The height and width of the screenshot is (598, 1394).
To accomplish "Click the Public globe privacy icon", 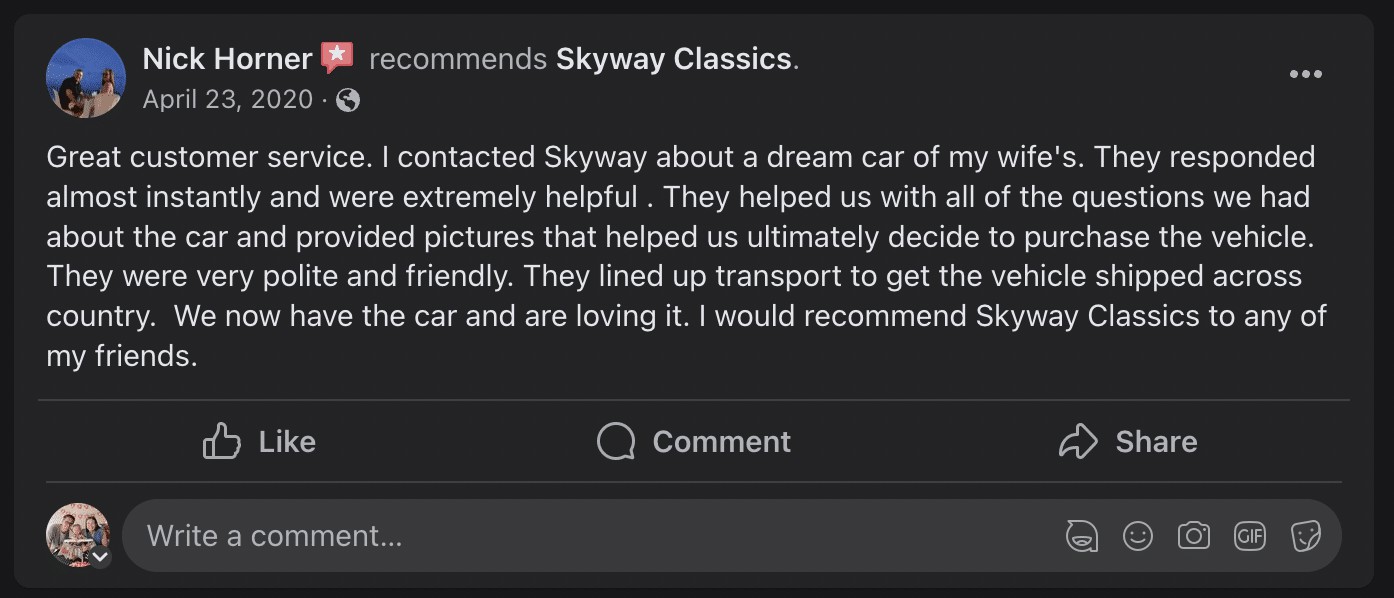I will point(348,100).
